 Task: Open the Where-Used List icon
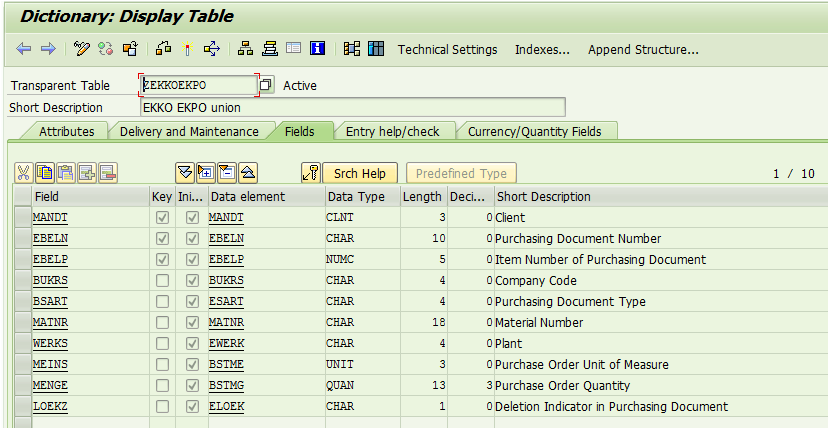click(212, 49)
